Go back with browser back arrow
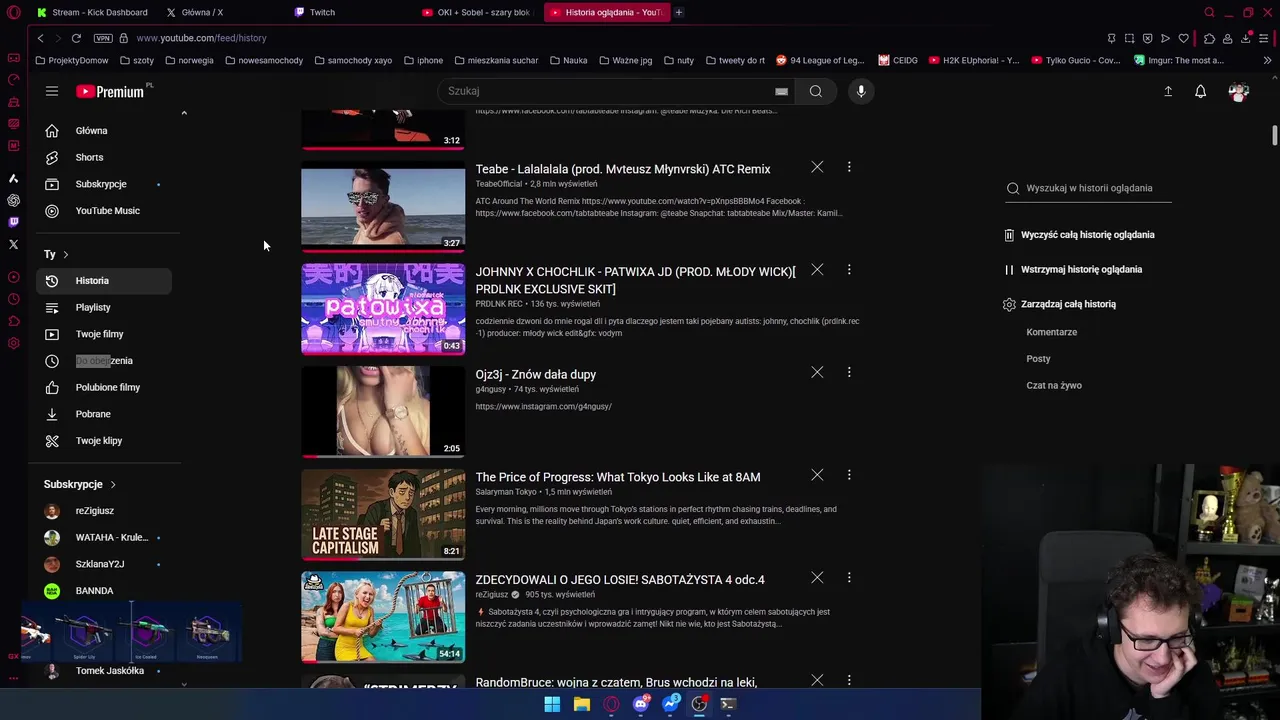The image size is (1280, 720). click(x=40, y=38)
